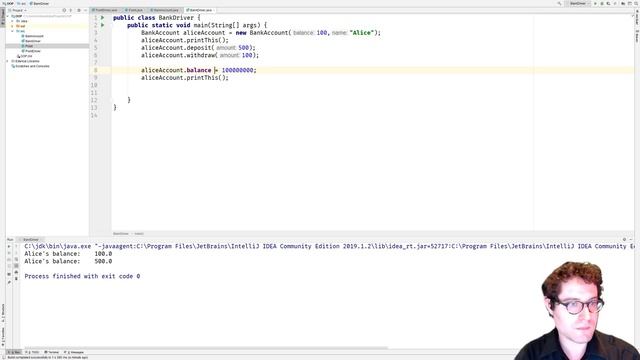Switch to the PointDriver.java tab
This screenshot has width=640, height=360.
click(106, 10)
